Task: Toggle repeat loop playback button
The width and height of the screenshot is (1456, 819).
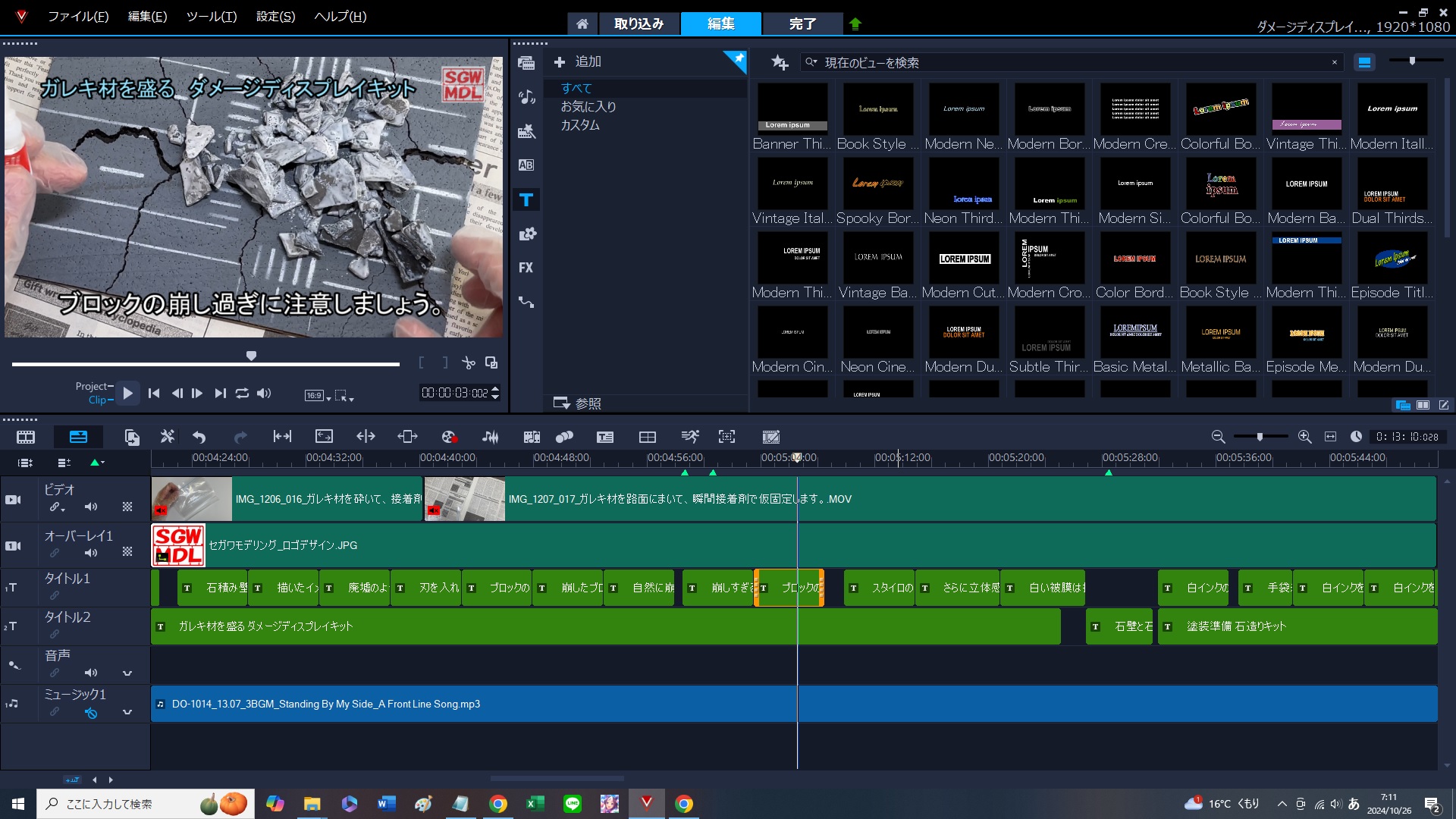Action: click(242, 393)
